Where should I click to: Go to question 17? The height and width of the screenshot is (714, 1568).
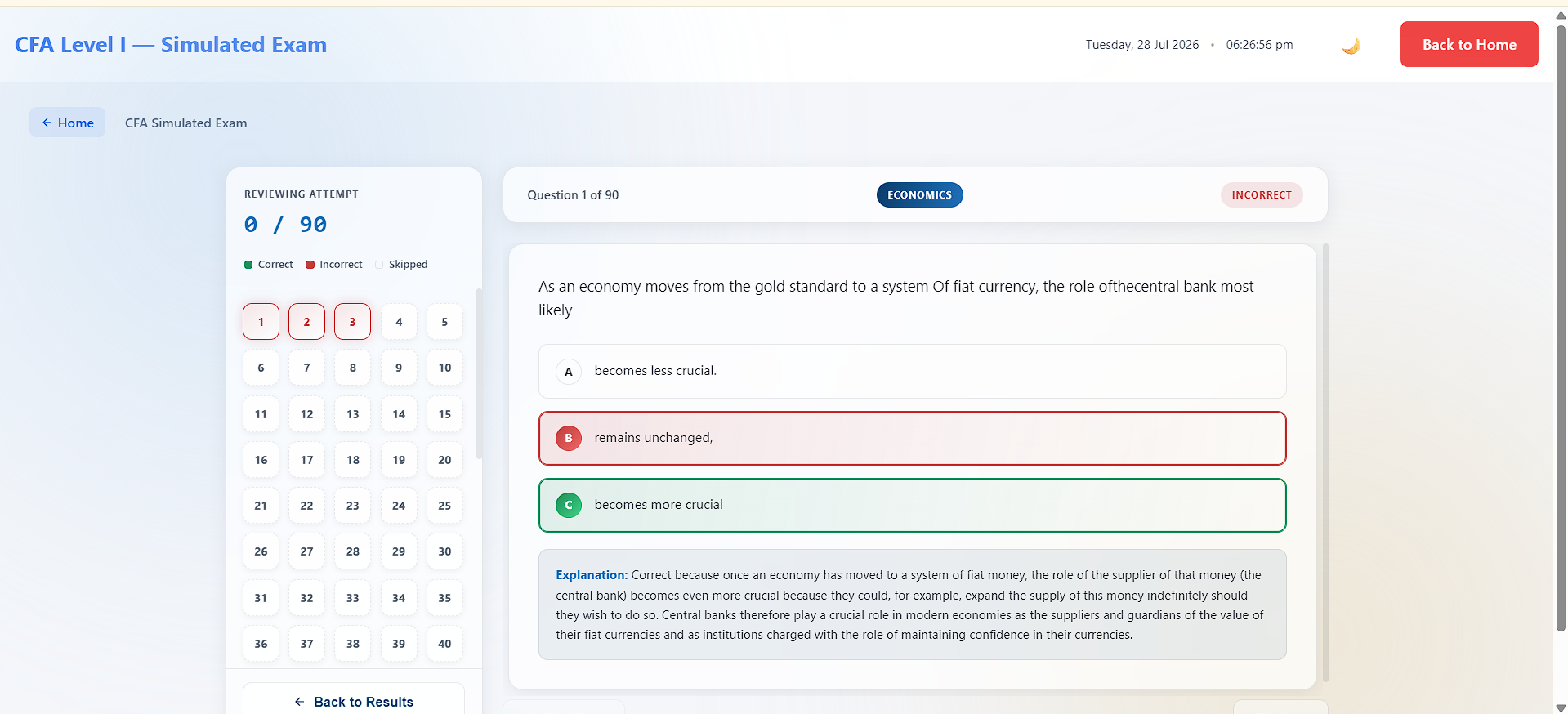306,459
